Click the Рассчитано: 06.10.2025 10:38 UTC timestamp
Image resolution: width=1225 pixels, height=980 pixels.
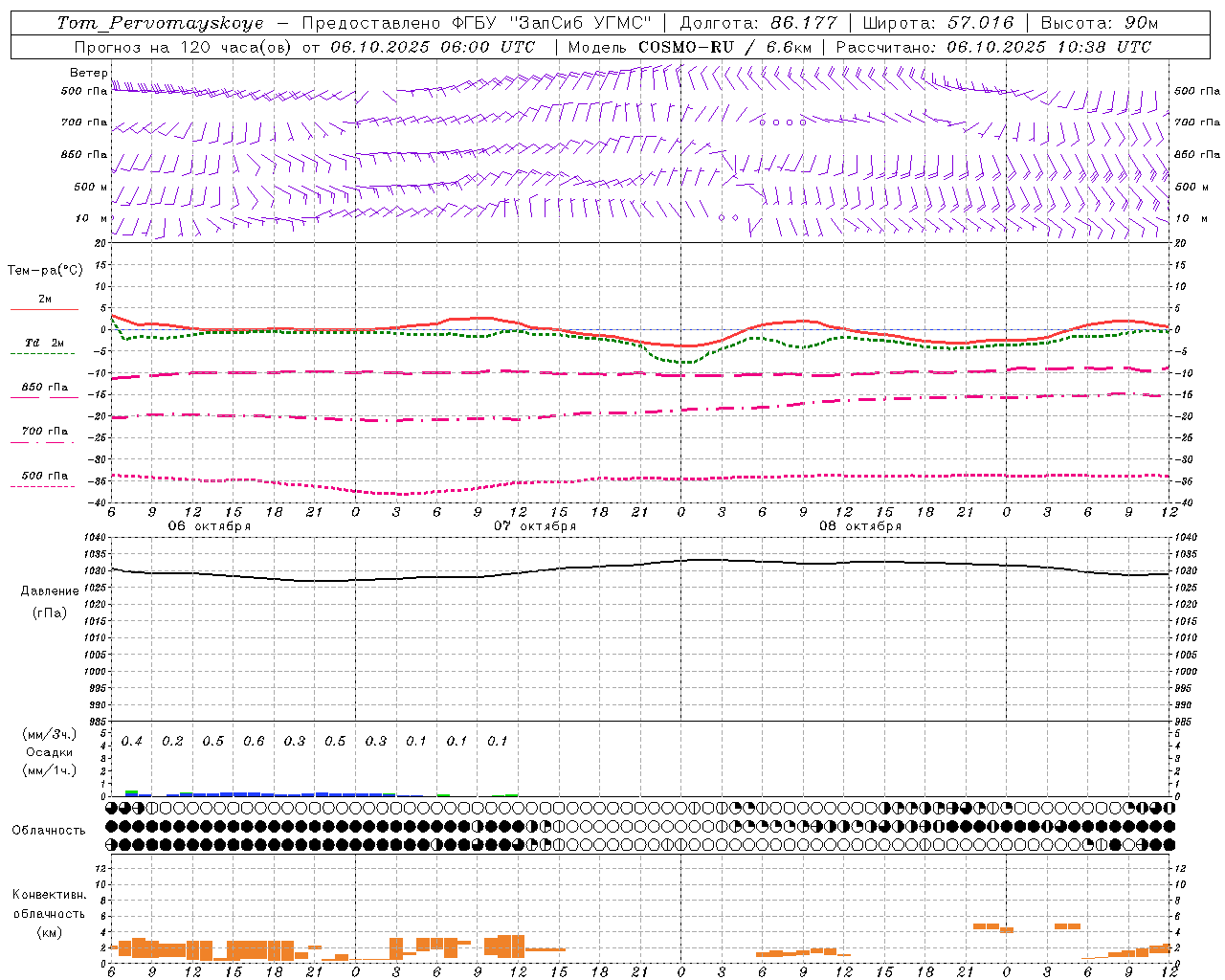pos(993,47)
